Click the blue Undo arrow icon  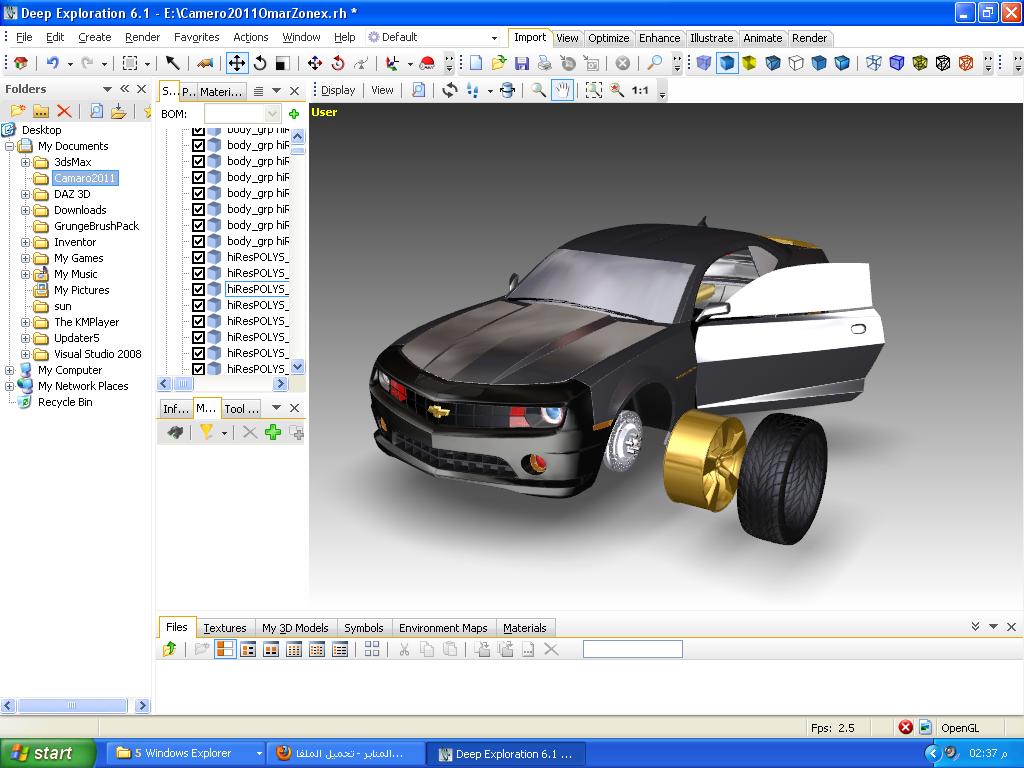tap(53, 63)
